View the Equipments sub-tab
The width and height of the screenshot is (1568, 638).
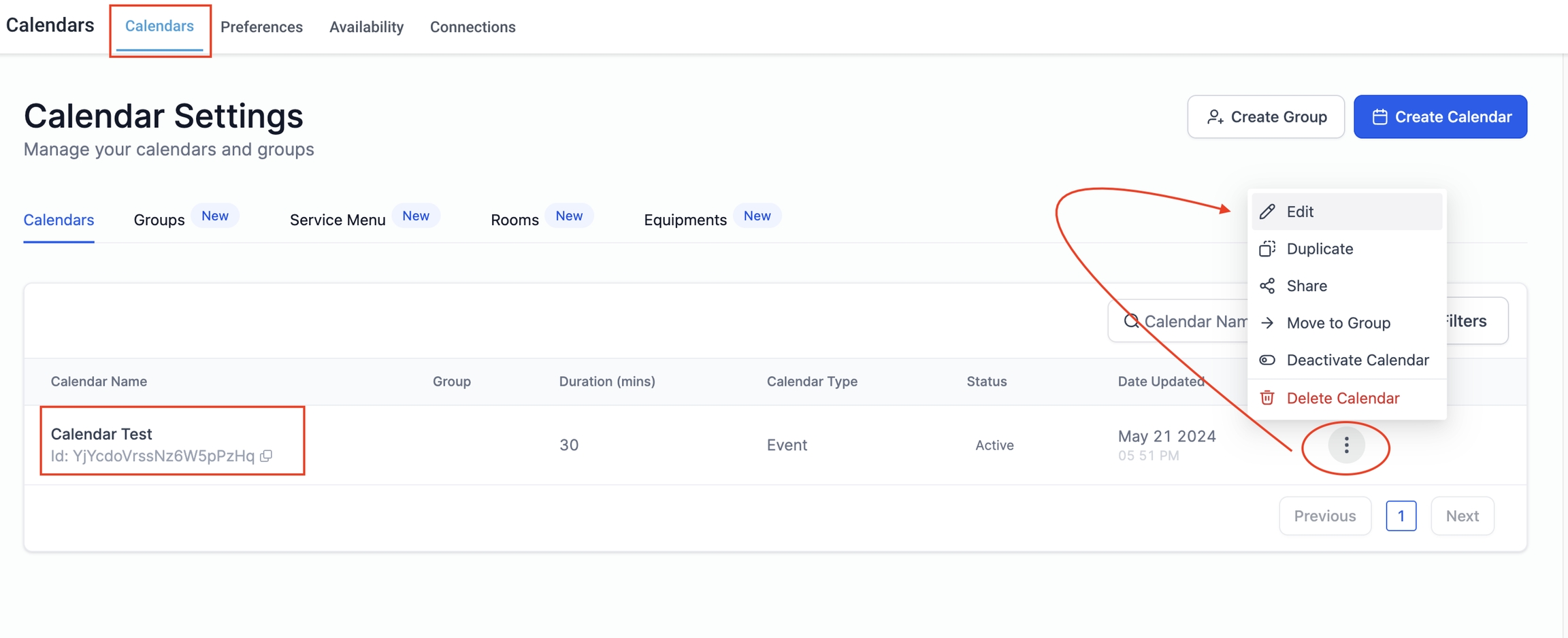pos(685,220)
